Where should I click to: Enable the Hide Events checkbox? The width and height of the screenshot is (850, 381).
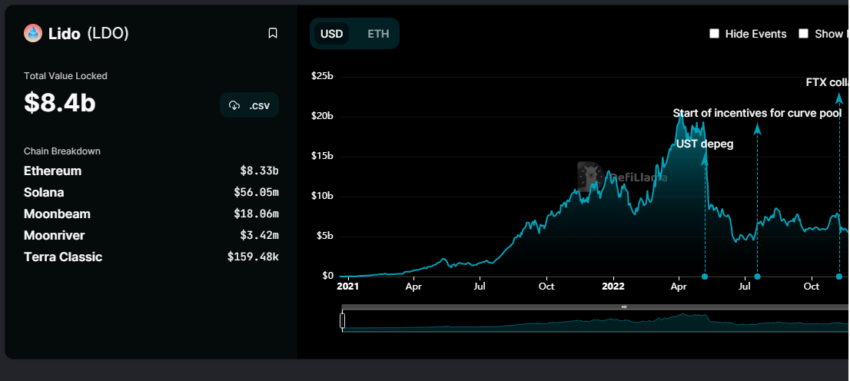714,34
